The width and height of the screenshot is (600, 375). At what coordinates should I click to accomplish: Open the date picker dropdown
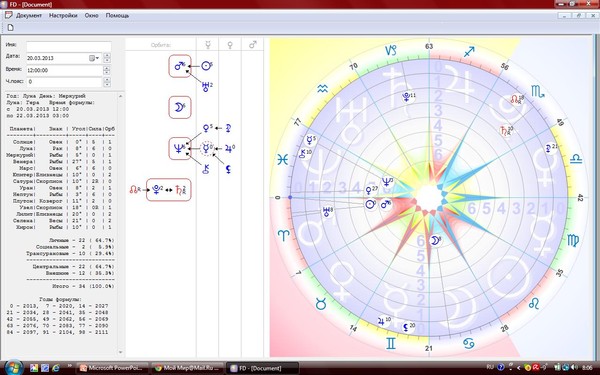(94, 58)
